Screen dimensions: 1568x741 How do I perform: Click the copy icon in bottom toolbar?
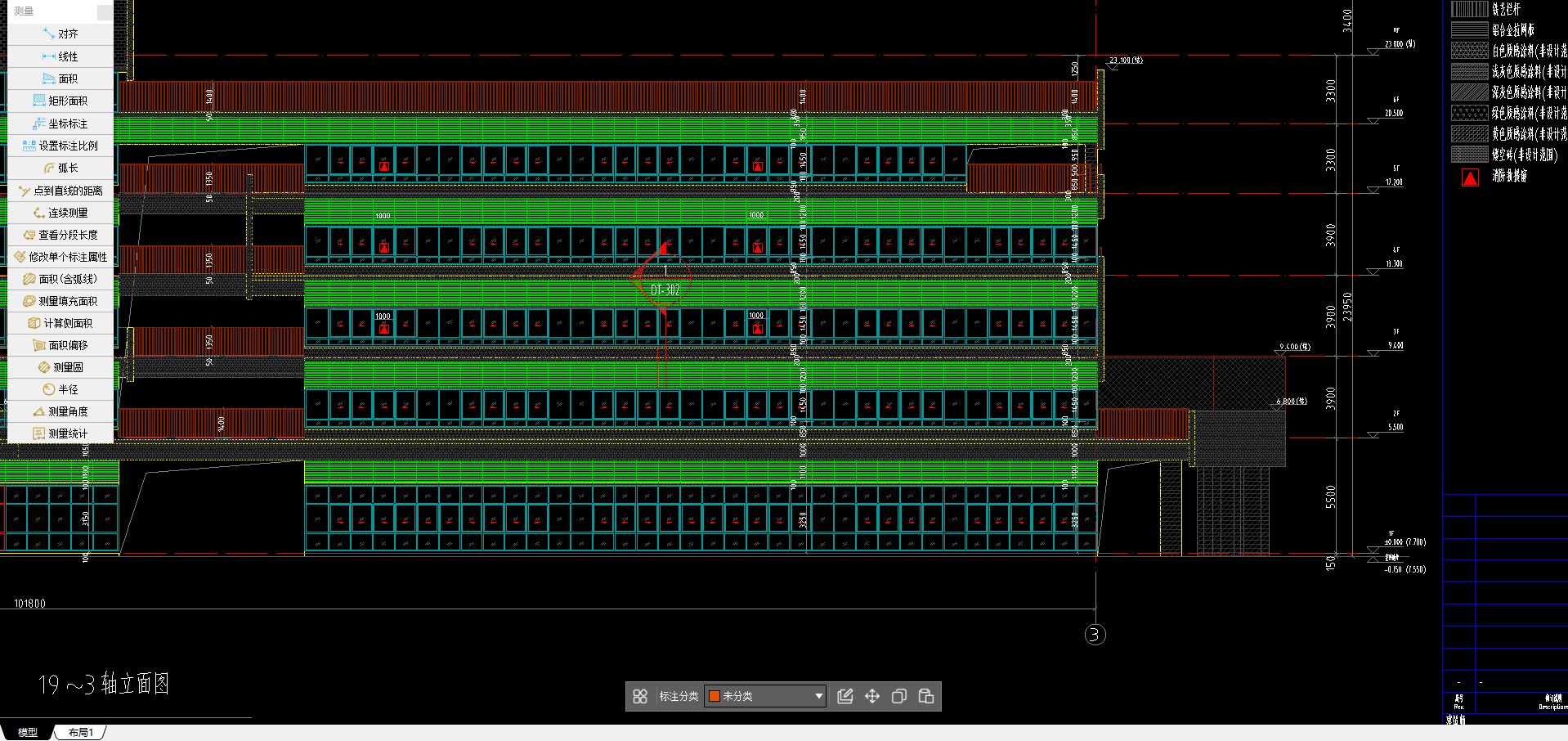899,696
